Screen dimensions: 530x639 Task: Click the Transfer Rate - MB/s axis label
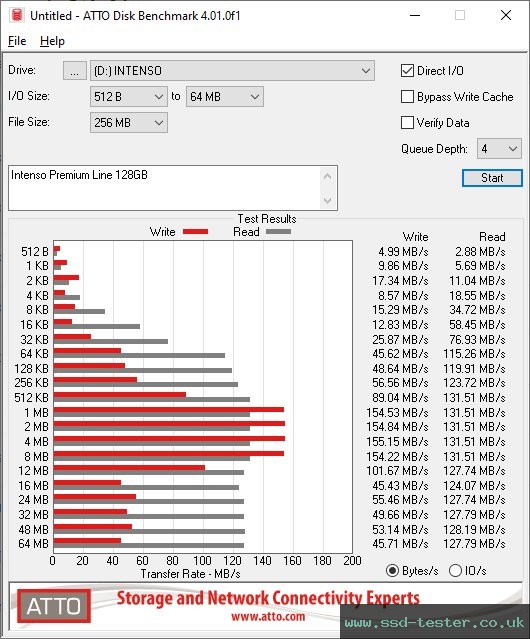190,574
